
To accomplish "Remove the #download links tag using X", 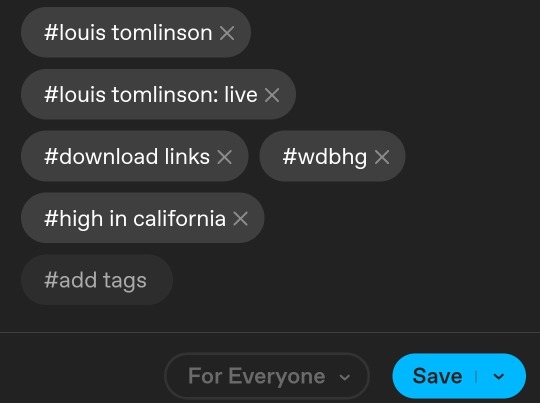I will click(225, 157).
